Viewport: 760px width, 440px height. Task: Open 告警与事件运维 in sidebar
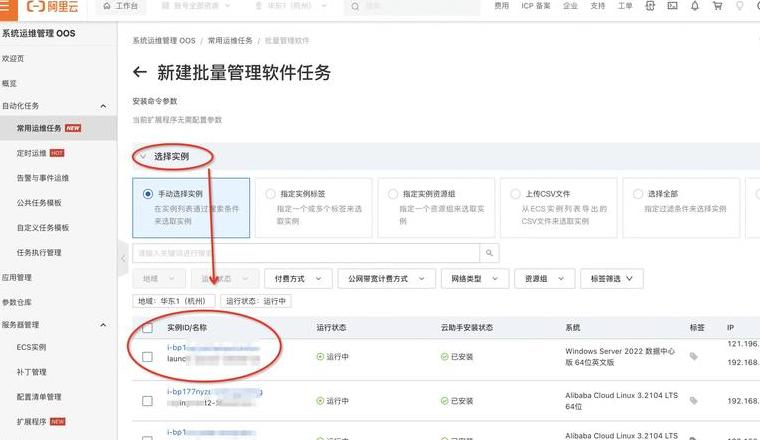pos(43,178)
